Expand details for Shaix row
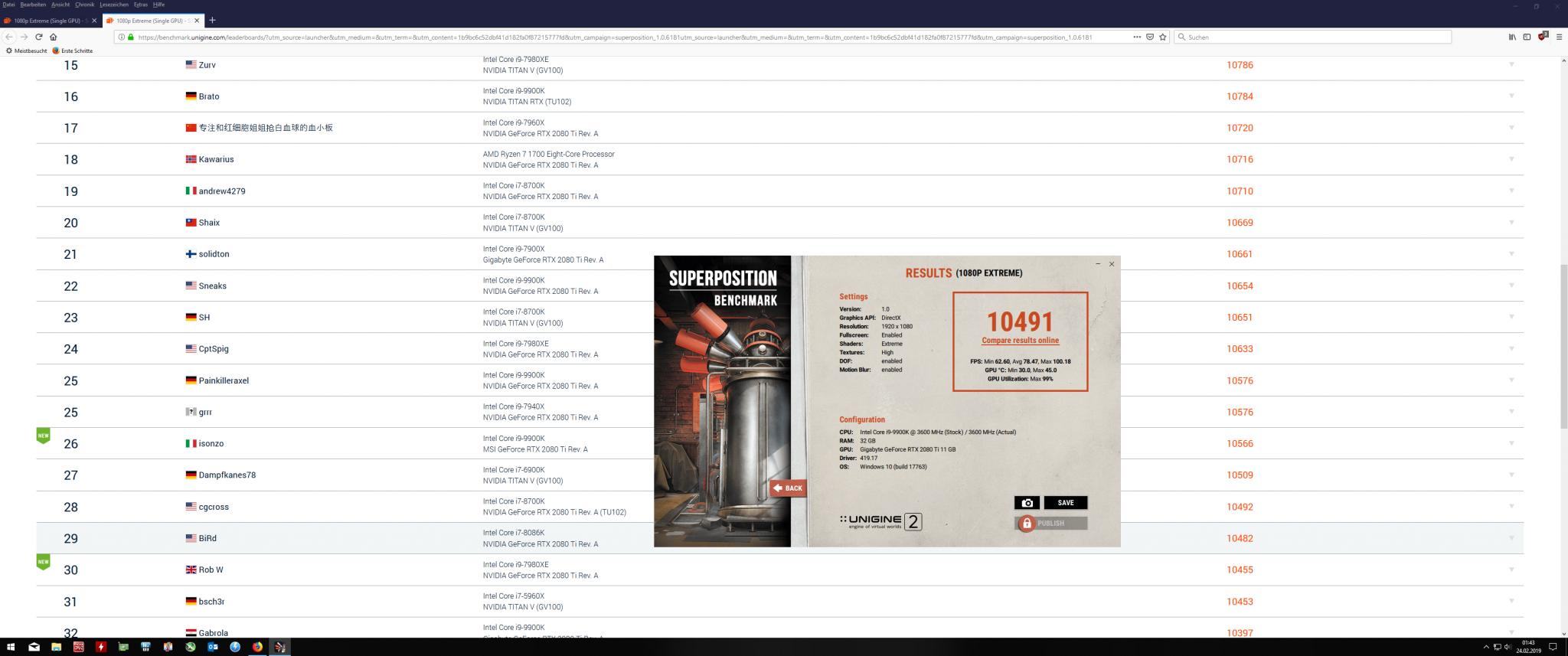Viewport: 1568px width, 656px height. [x=1511, y=222]
